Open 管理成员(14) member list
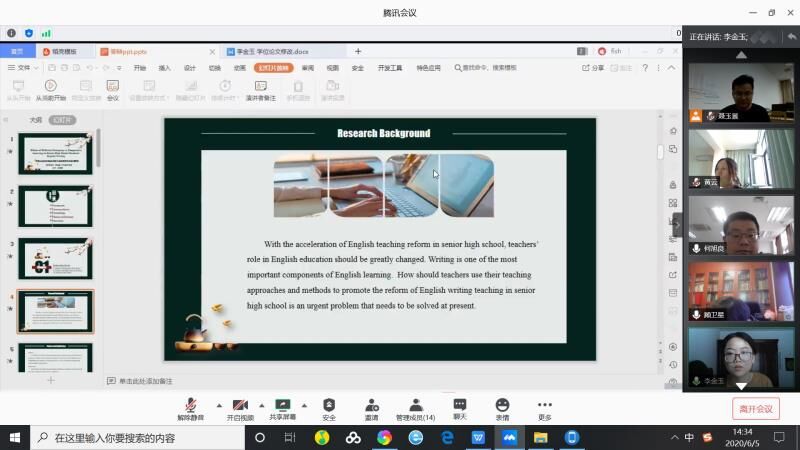Viewport: 800px width, 450px height. 415,407
